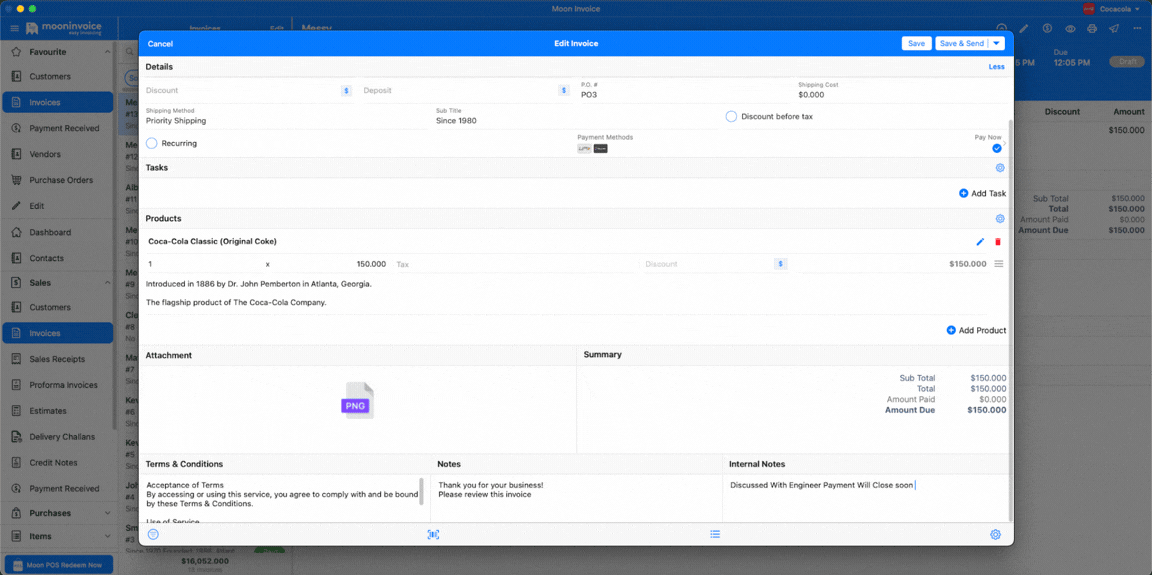Click the pencil edit icon for Coca-Cola Classic
Screen dimensions: 1152x575
(980, 242)
